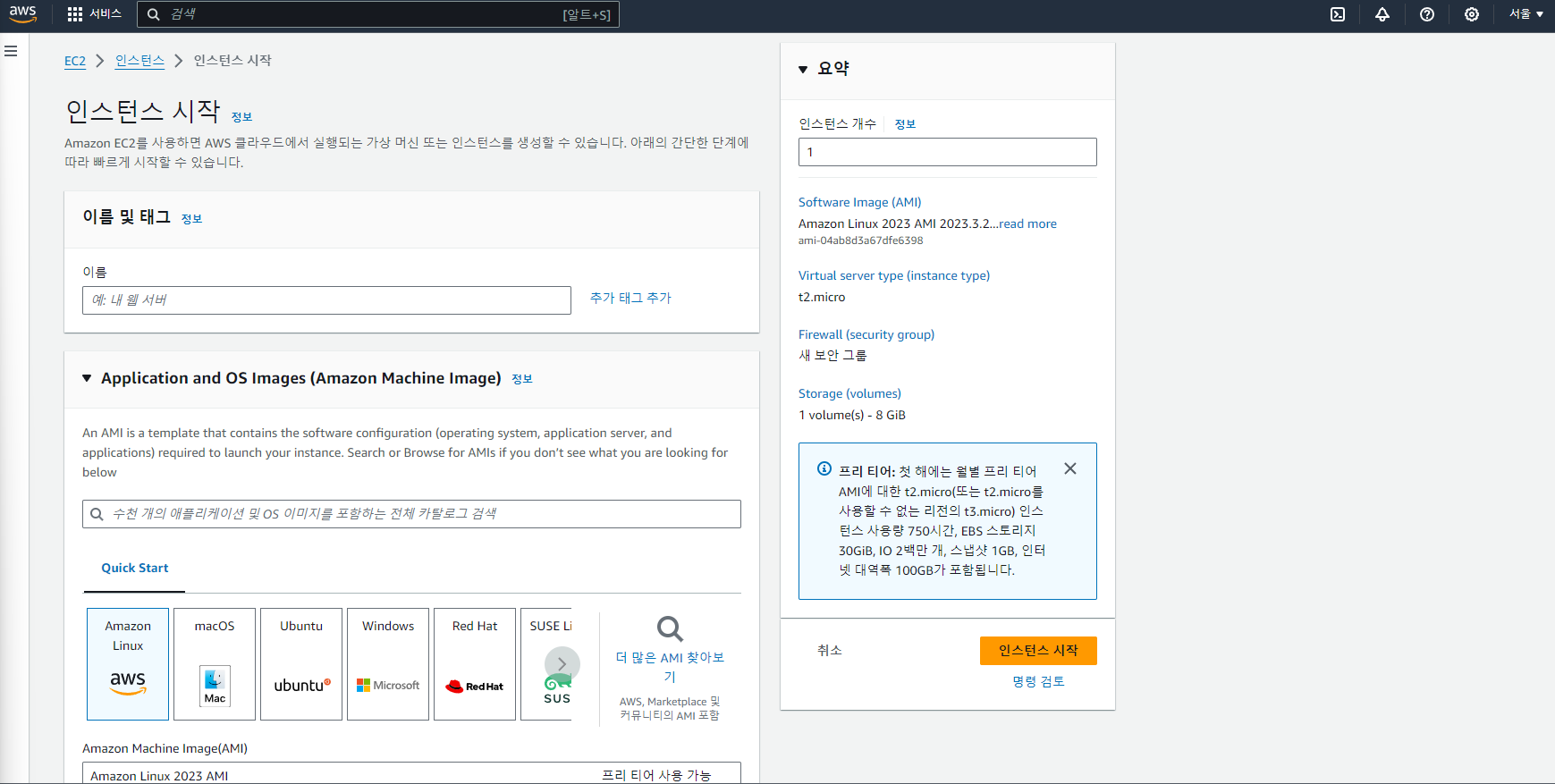The width and height of the screenshot is (1555, 784).
Task: Focus the AMI catalog search field
Action: [x=411, y=514]
